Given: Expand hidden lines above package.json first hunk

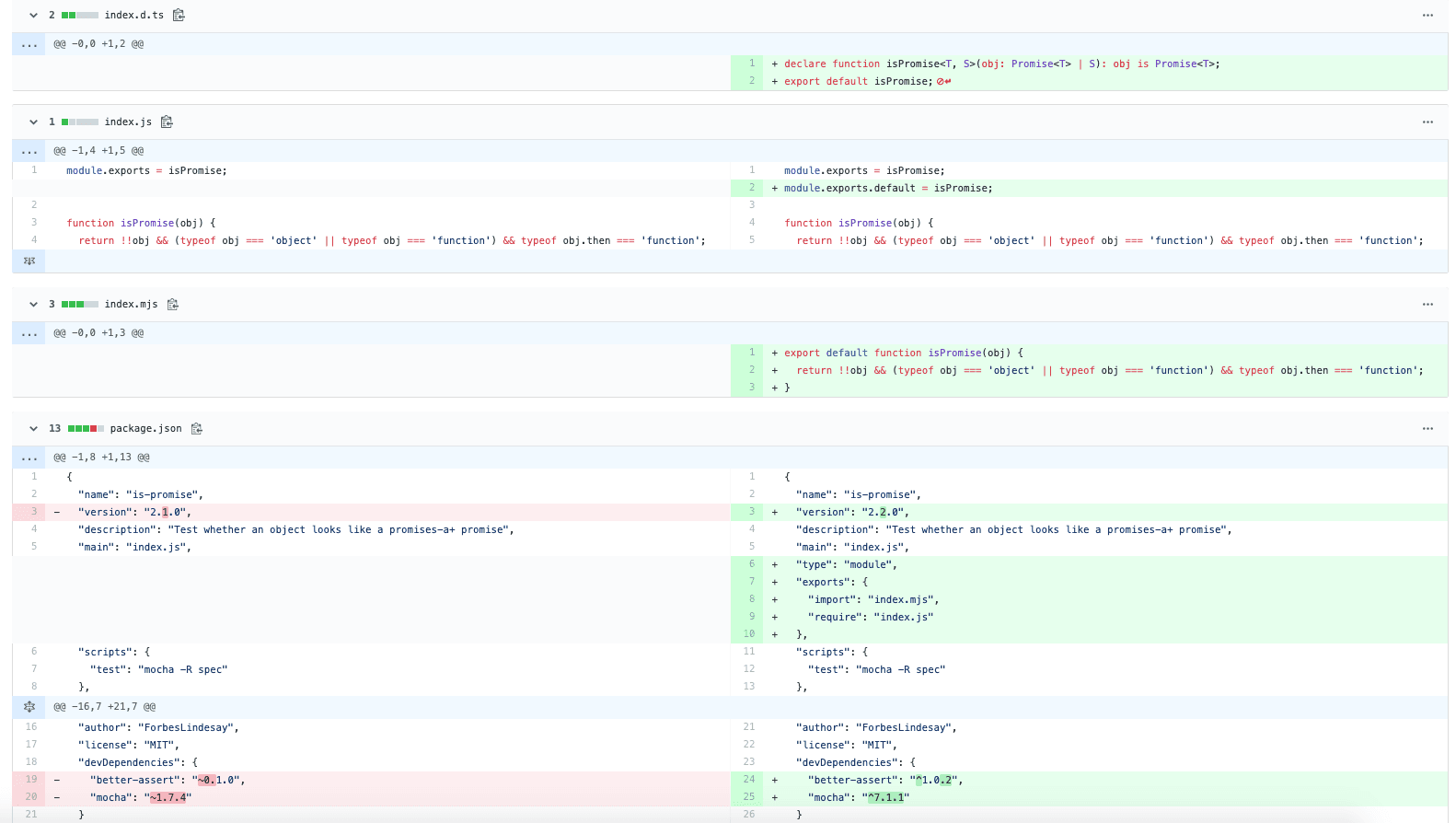Looking at the screenshot, I should point(29,458).
